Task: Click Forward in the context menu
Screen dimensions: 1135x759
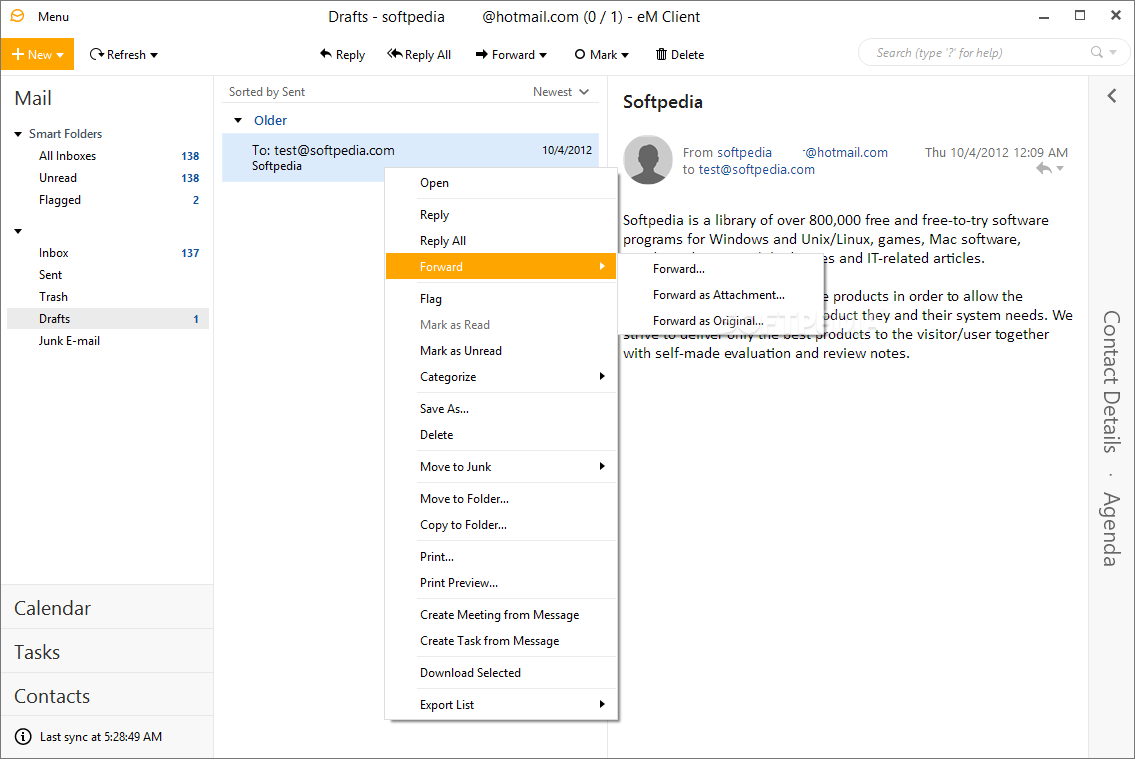Action: [x=501, y=266]
